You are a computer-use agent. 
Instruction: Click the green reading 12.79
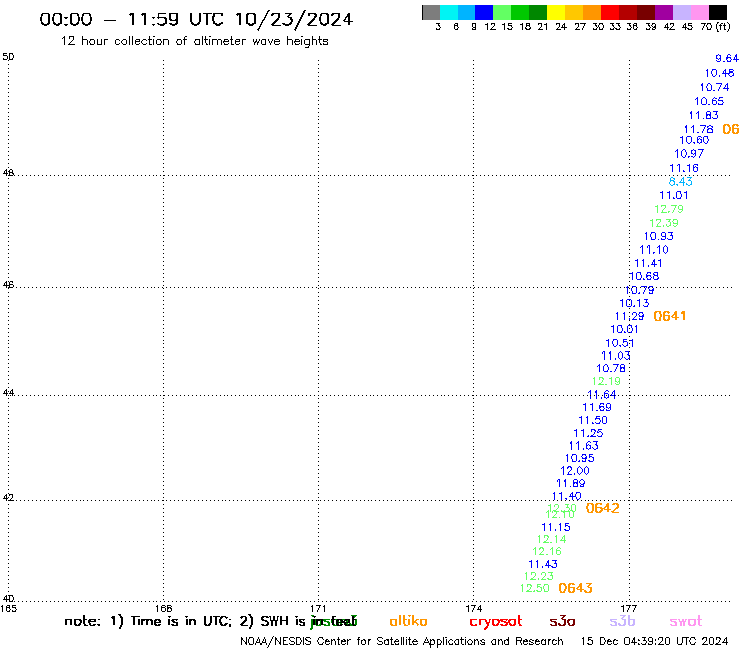pos(669,209)
